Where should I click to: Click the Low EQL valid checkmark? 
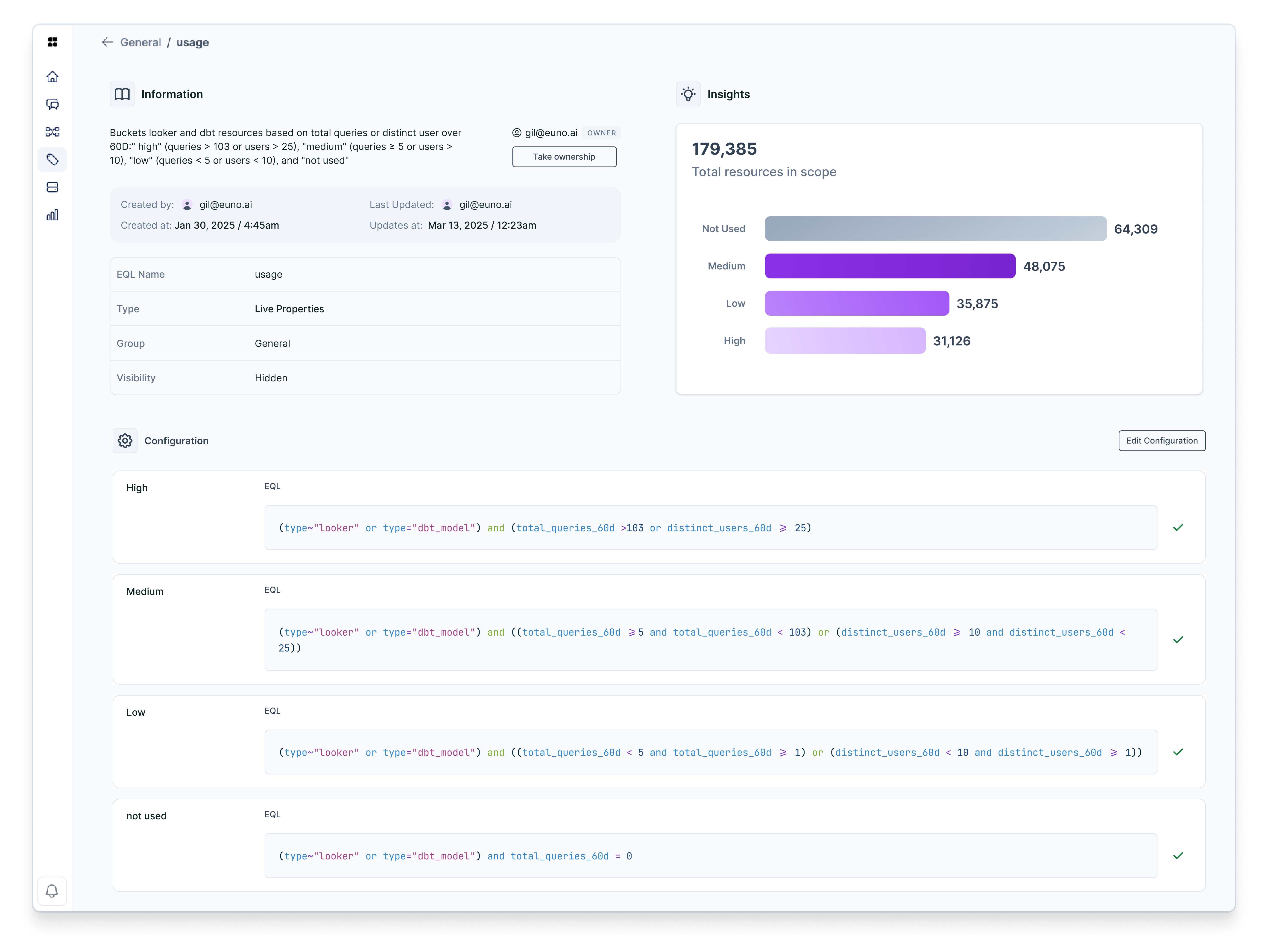pyautogui.click(x=1177, y=752)
